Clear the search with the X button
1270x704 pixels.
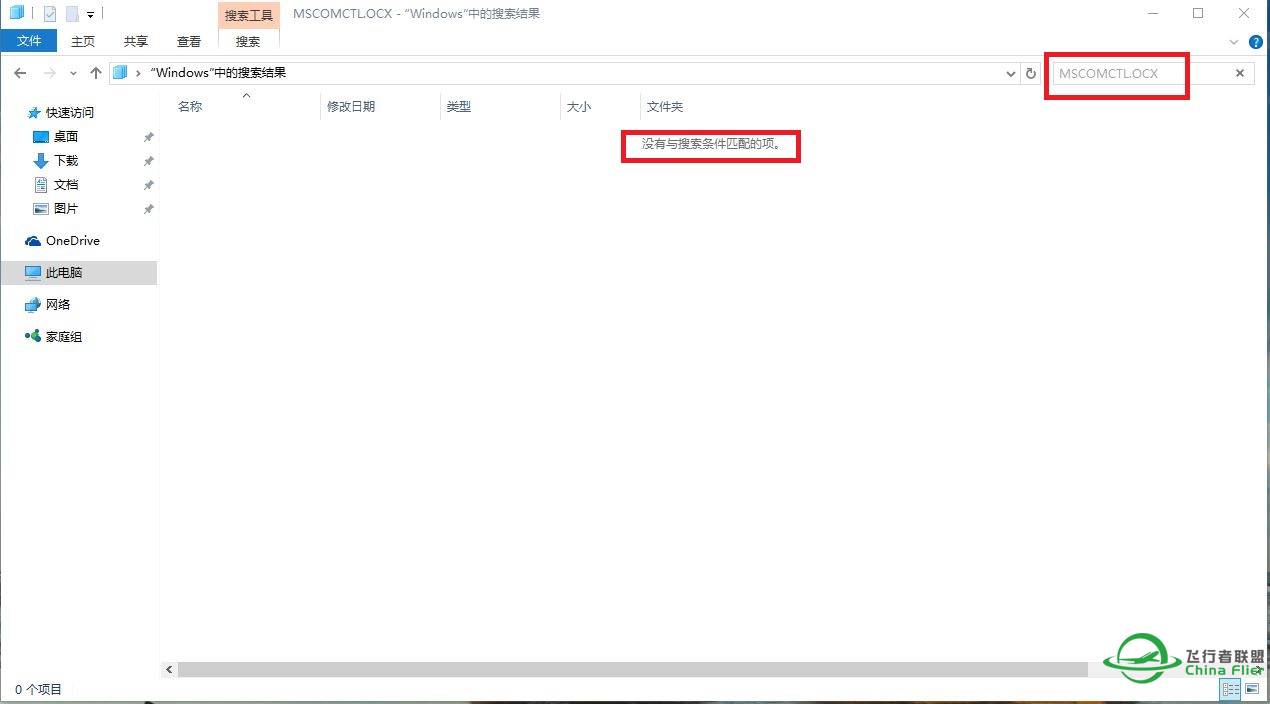(1239, 72)
